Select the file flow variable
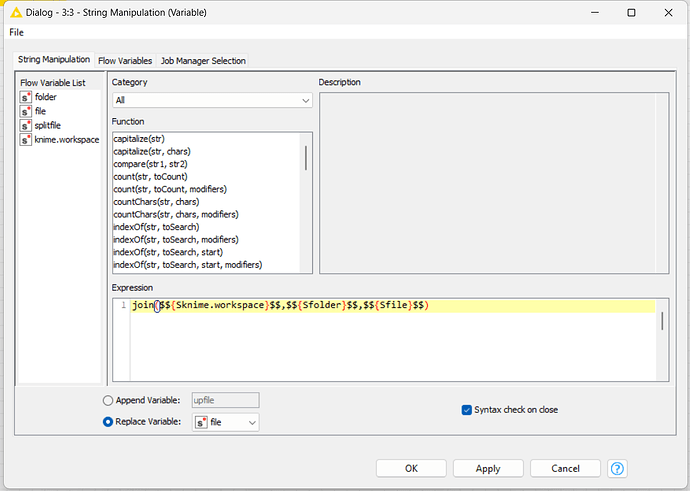This screenshot has width=690, height=491. (x=40, y=111)
